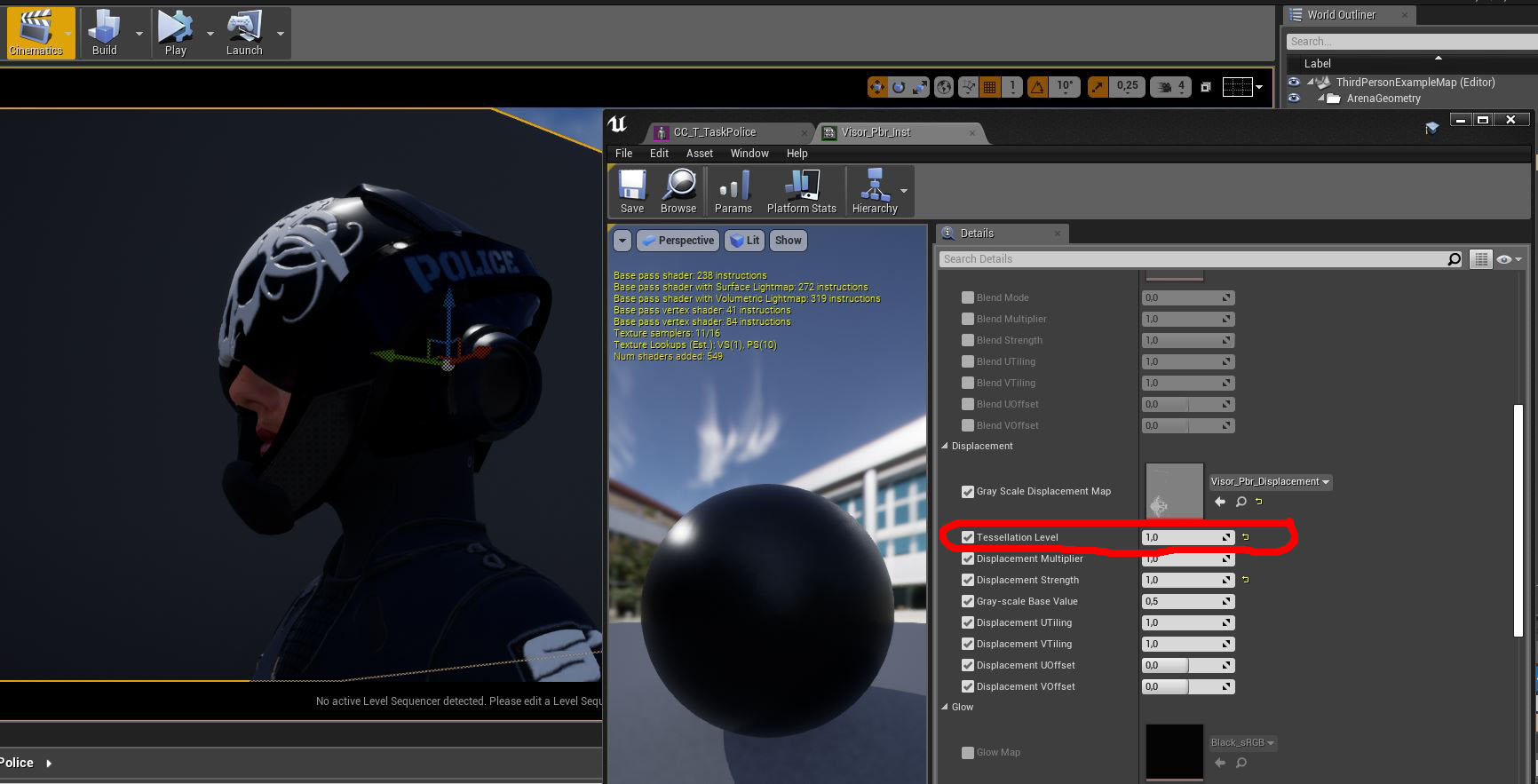This screenshot has width=1538, height=784.
Task: Collapse the Glow section
Action: tap(945, 707)
